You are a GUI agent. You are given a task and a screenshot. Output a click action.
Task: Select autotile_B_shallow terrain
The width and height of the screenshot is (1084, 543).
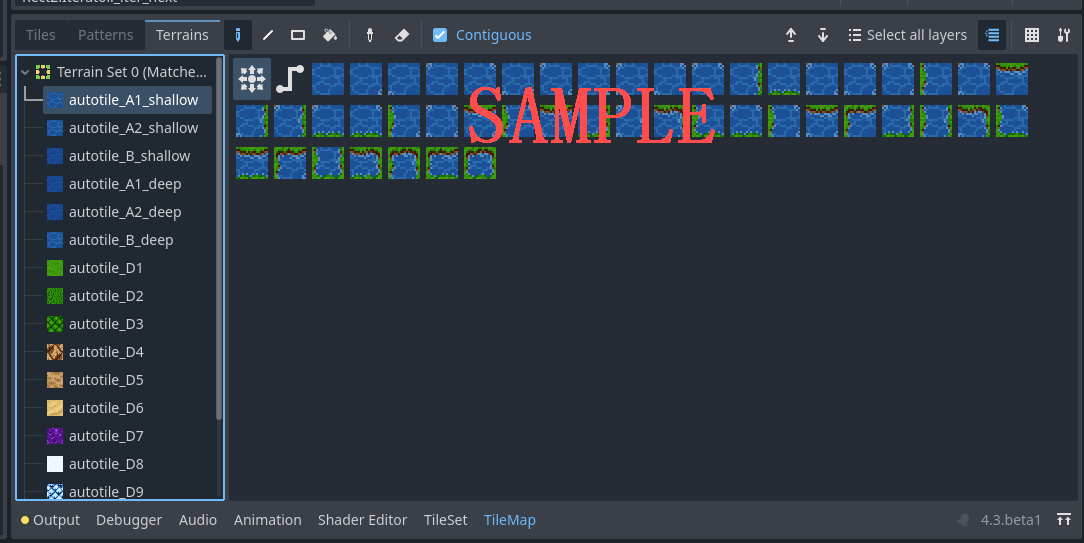tap(127, 156)
